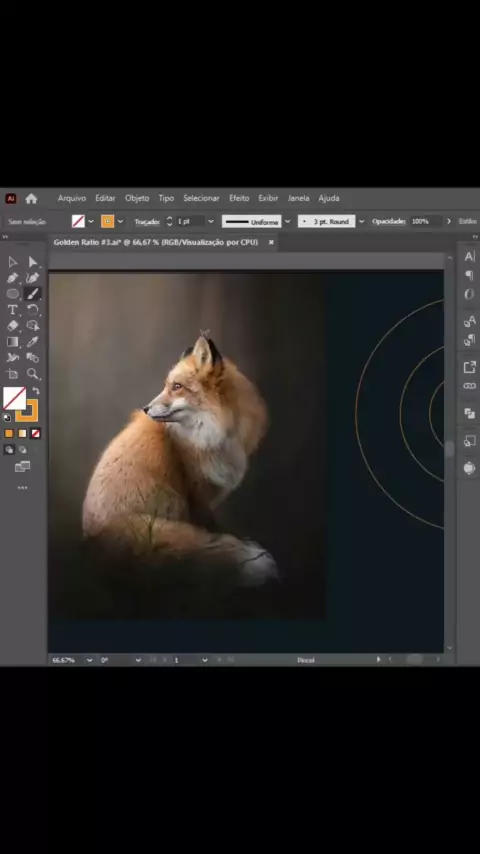Open the Edit Toolbar three dots button
This screenshot has width=480, height=854.
click(x=22, y=488)
